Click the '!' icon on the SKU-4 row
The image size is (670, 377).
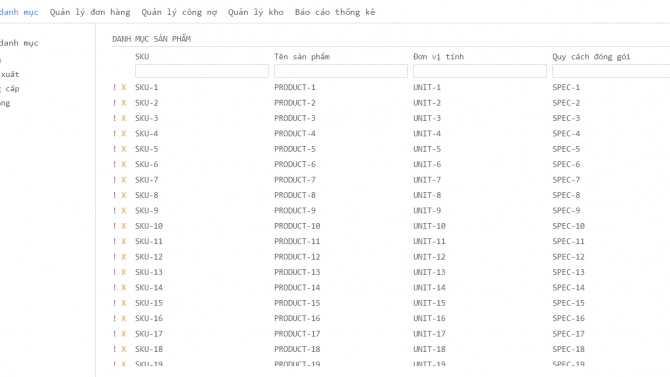tap(114, 133)
